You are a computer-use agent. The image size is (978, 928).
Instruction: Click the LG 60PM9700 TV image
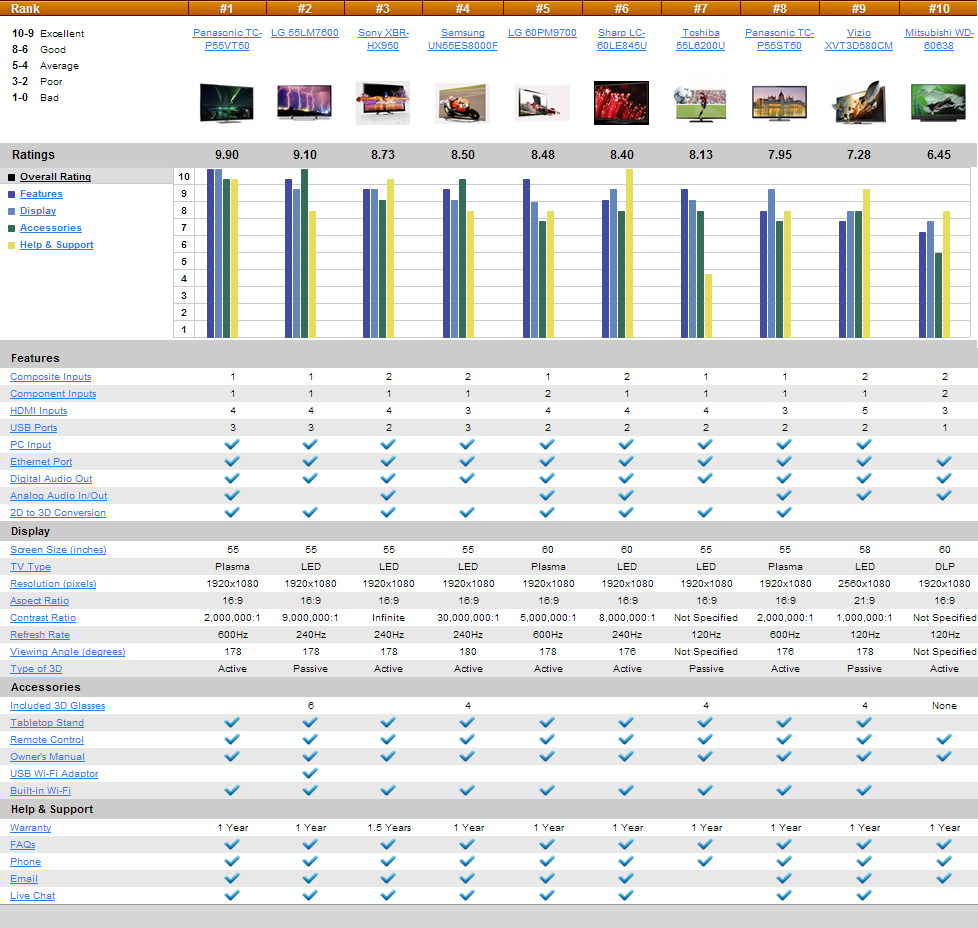tap(543, 103)
